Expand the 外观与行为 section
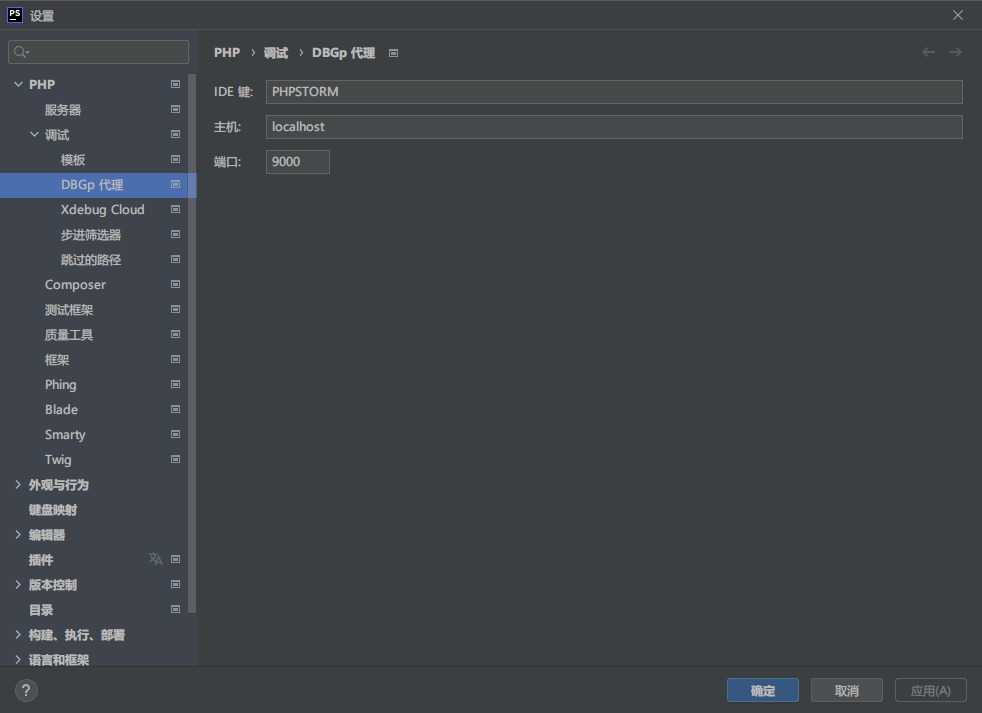This screenshot has width=982, height=713. point(18,484)
